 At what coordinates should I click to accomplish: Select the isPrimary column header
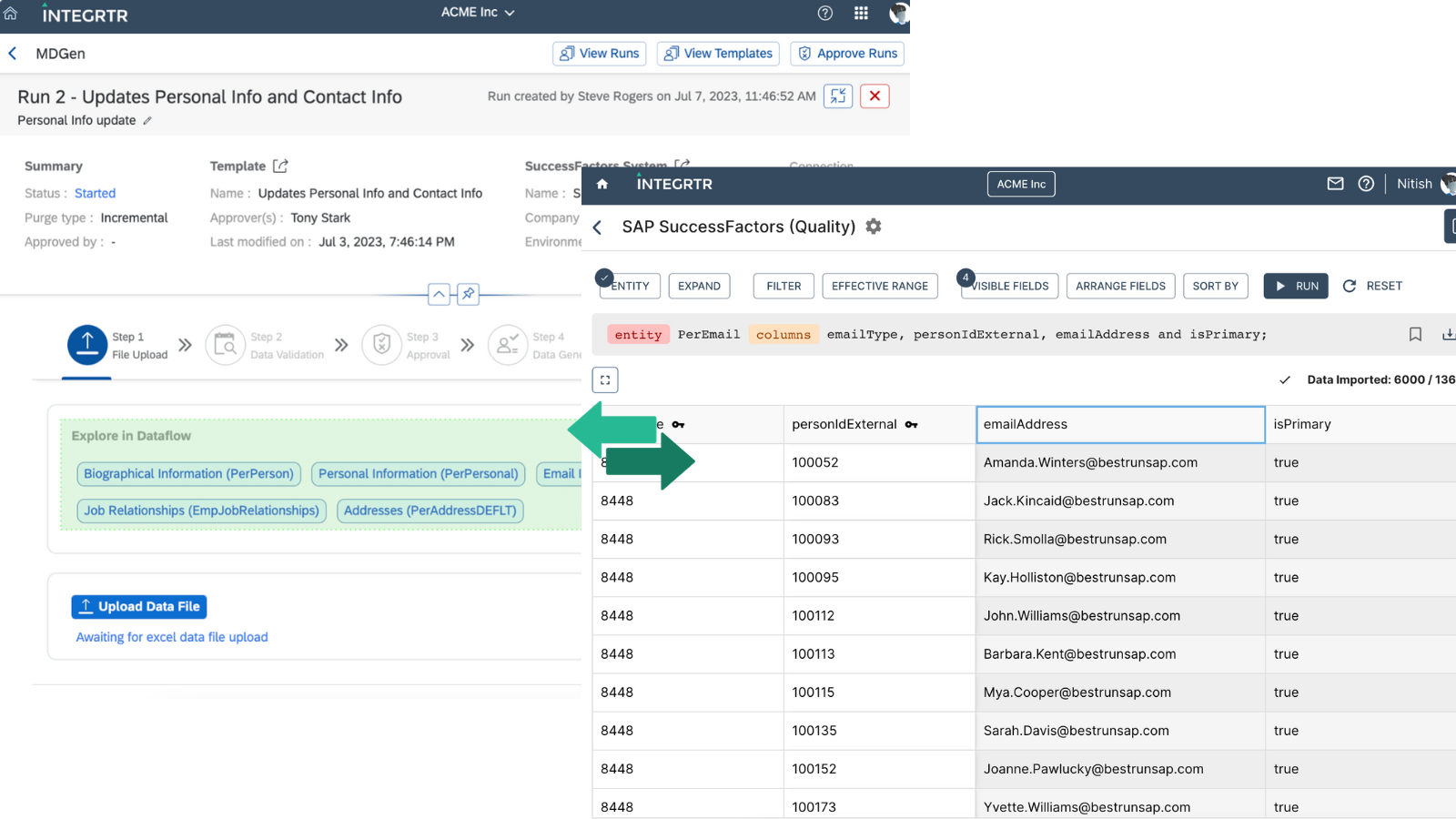click(x=1360, y=425)
